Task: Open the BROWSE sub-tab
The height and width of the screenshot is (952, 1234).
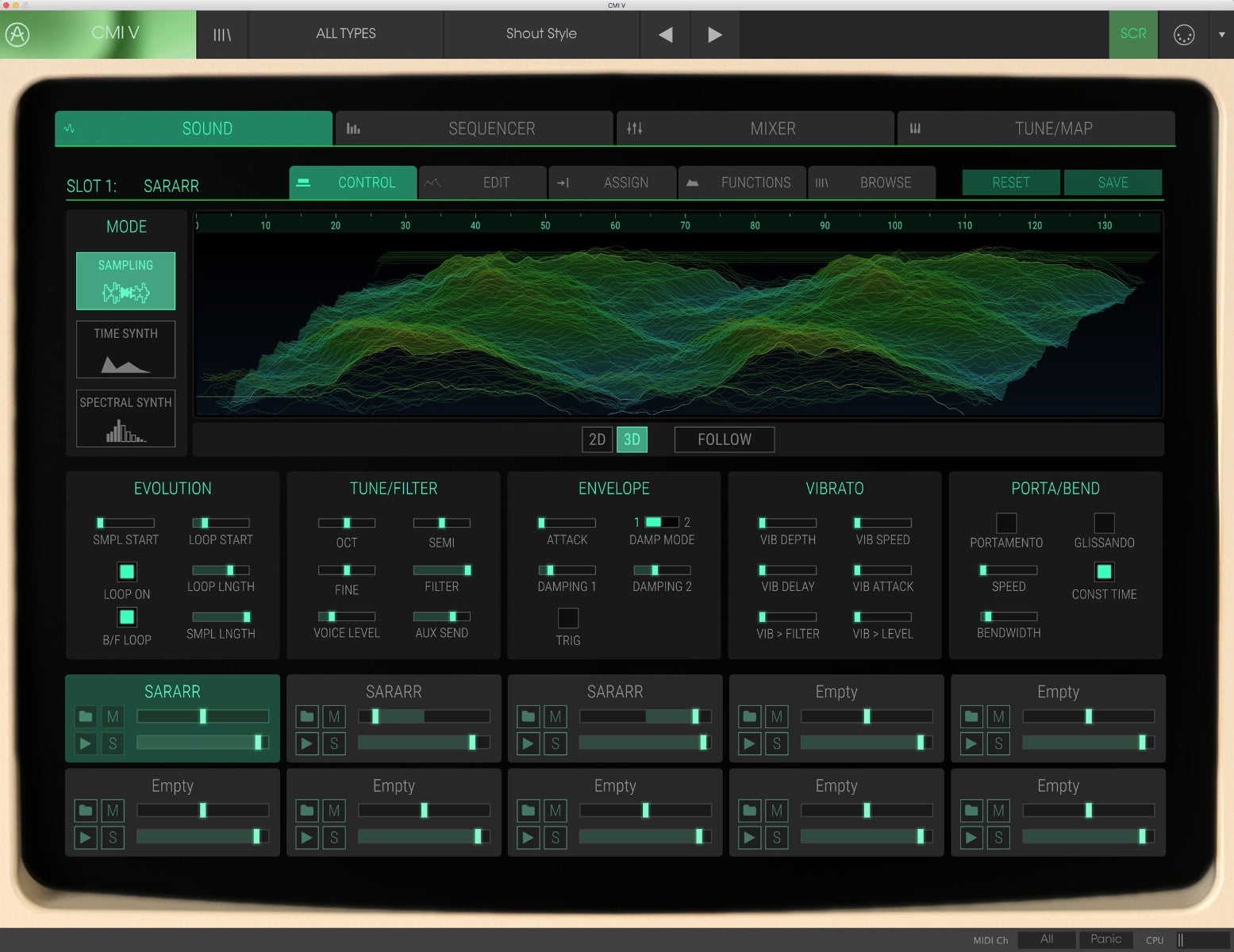Action: point(872,182)
